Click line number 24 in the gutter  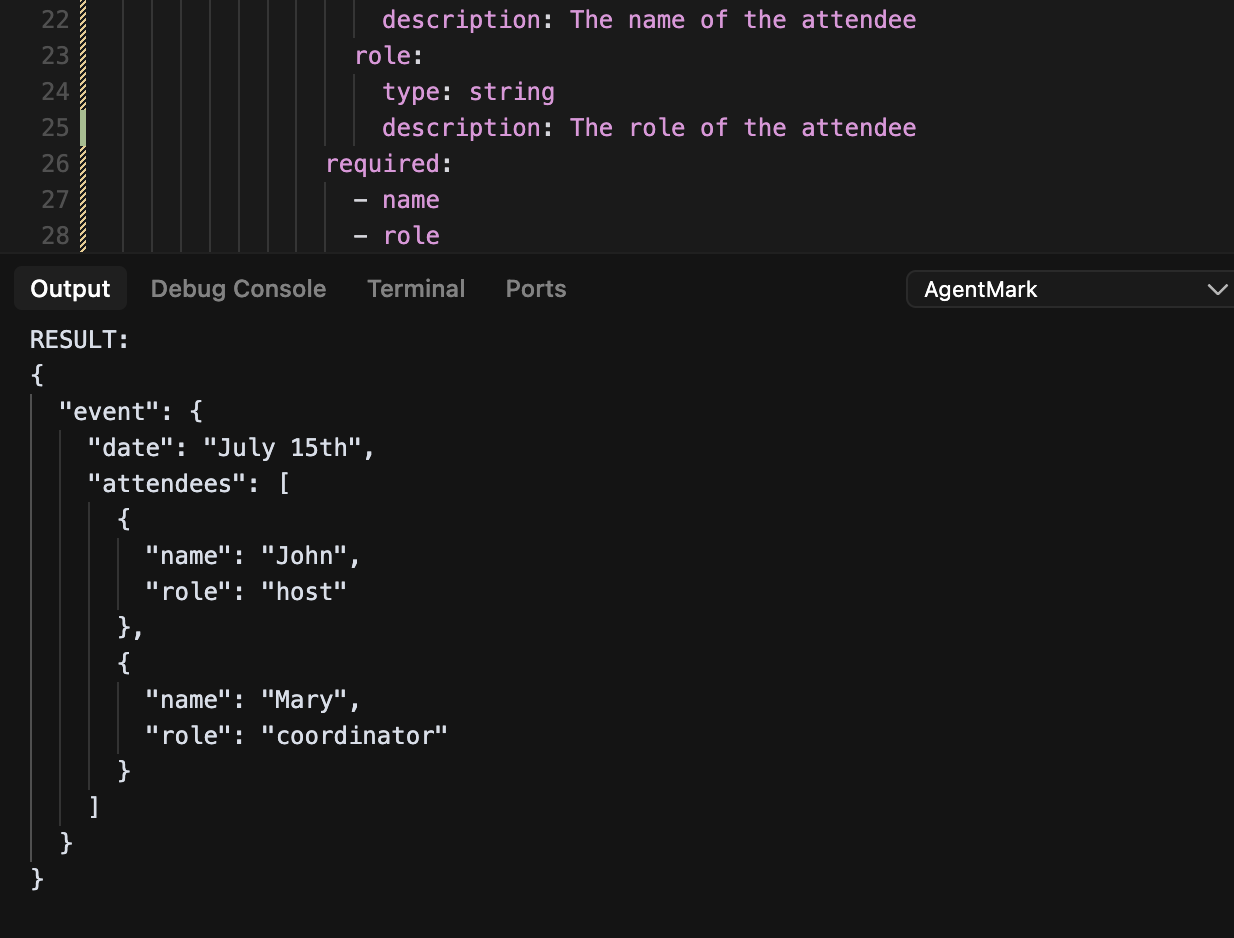click(x=56, y=92)
